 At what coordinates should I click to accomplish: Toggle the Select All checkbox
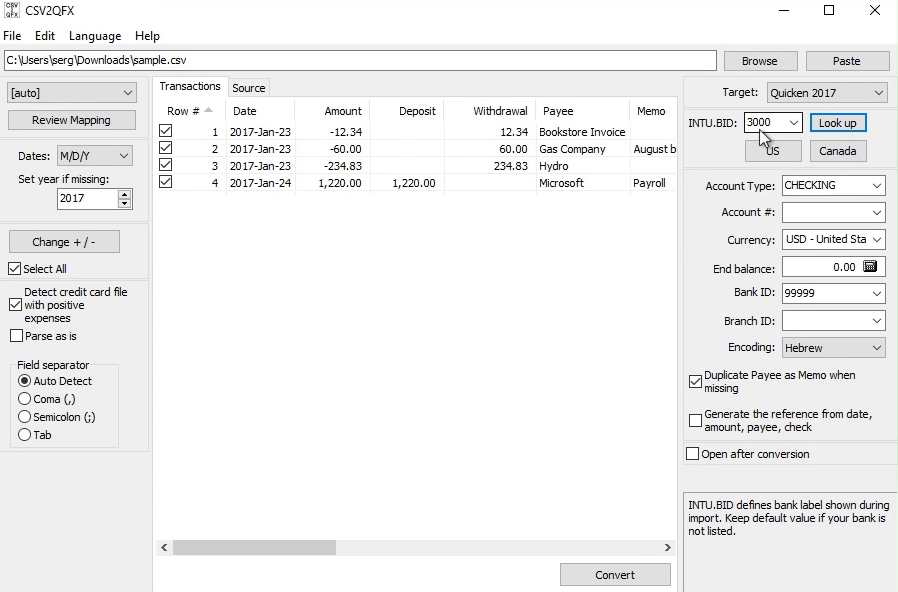coord(15,269)
